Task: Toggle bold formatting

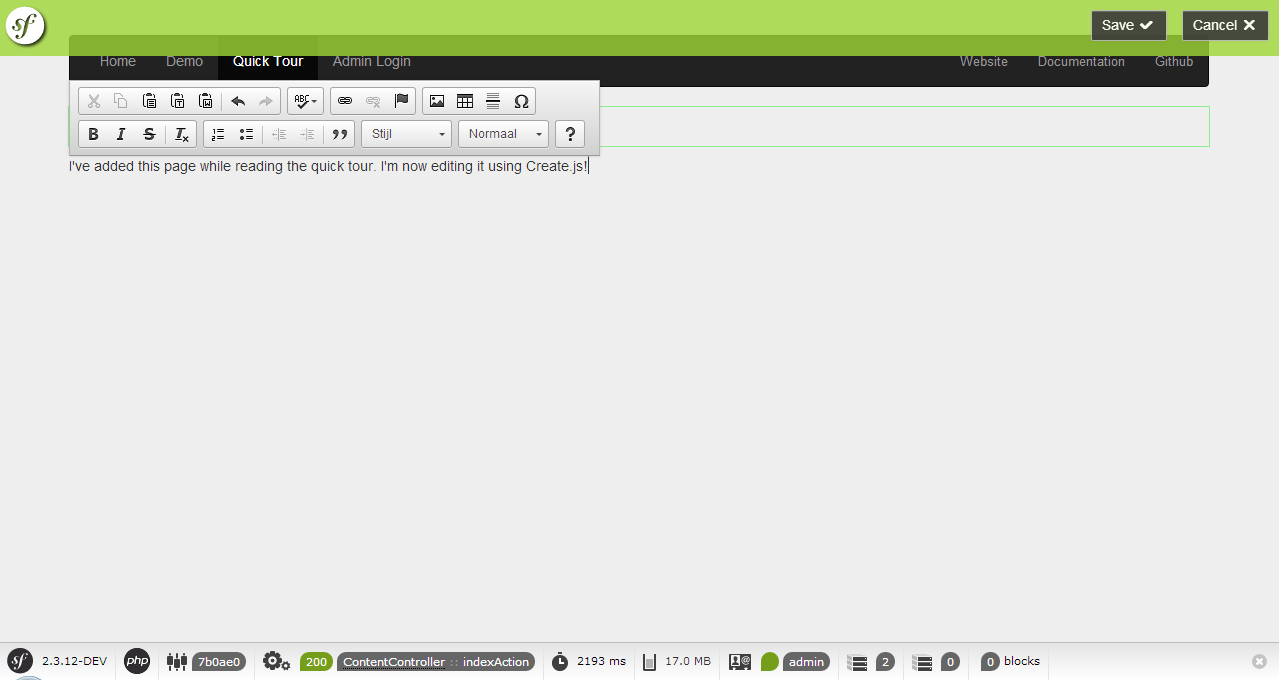Action: (94, 134)
